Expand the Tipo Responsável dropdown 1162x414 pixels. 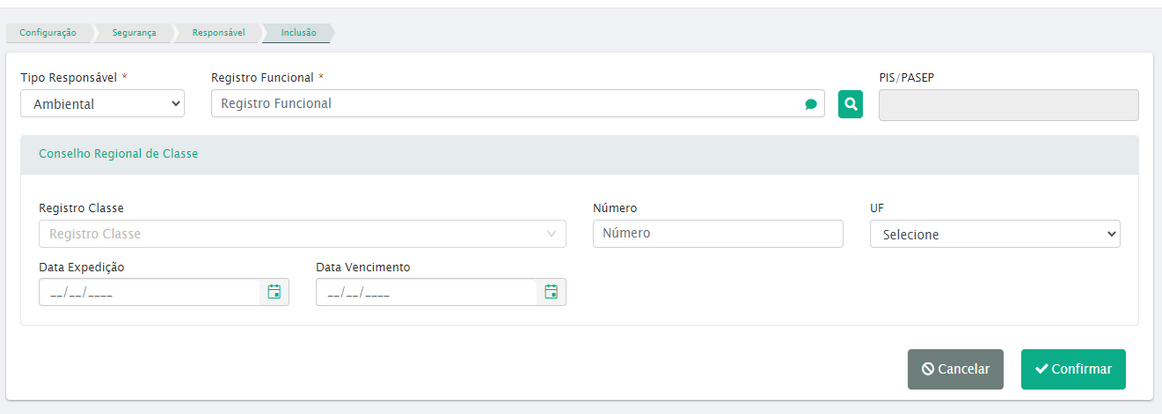(102, 104)
